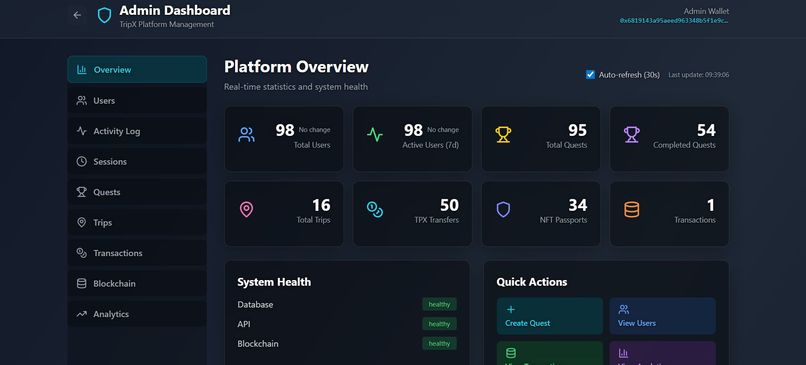Click the green database icon in Quick Actions

pyautogui.click(x=511, y=353)
